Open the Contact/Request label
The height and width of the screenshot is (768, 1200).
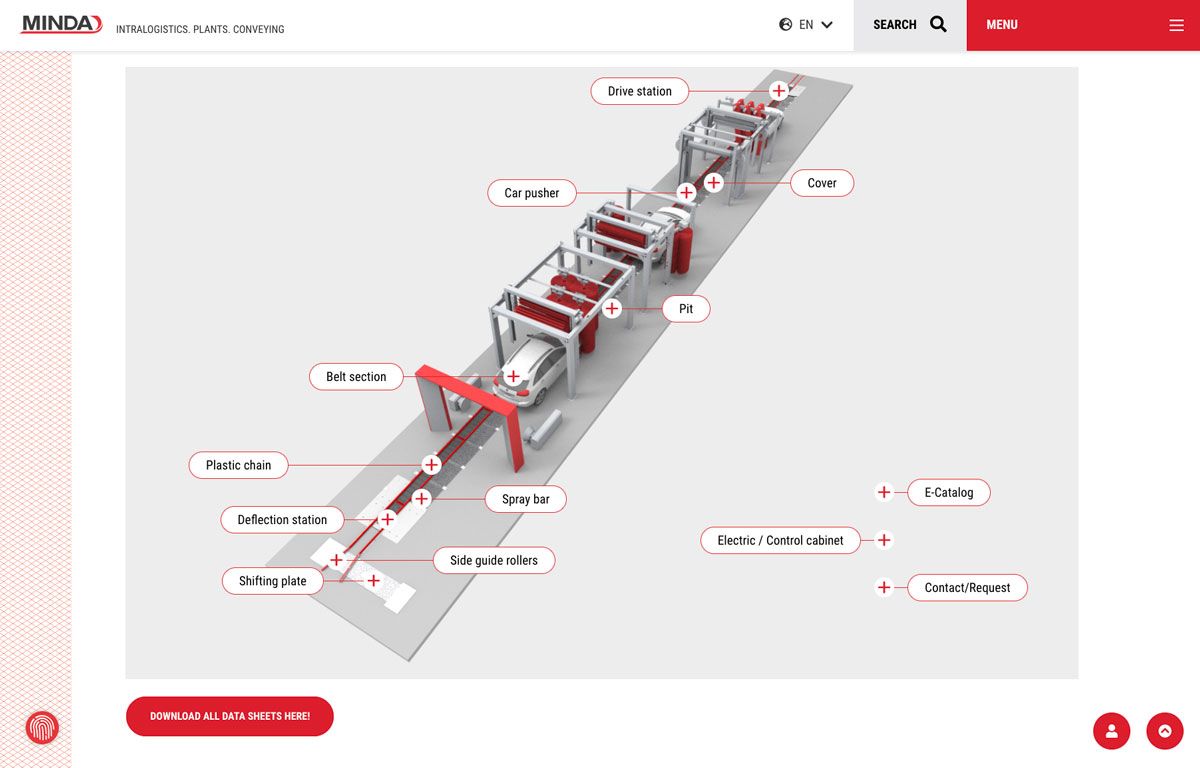coord(967,588)
